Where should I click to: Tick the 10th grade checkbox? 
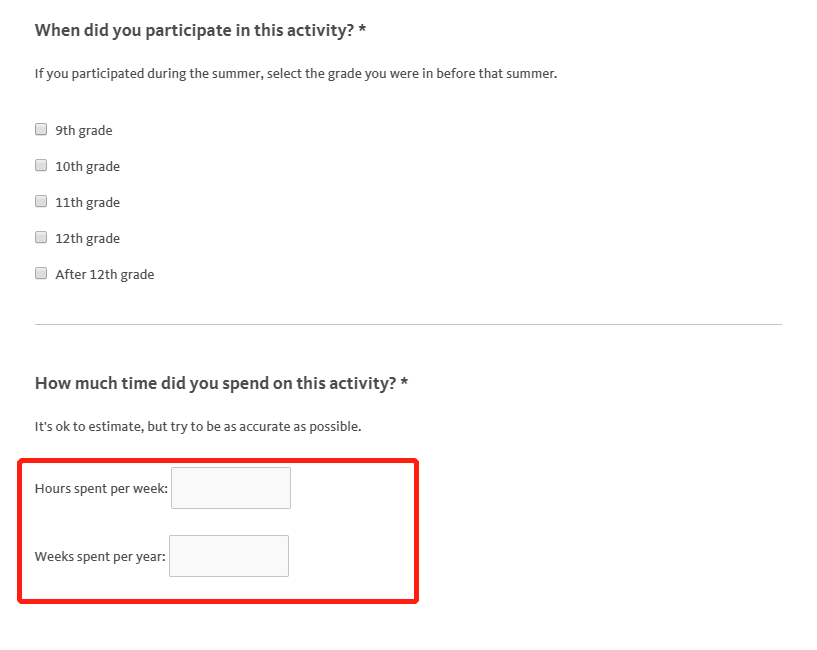41,165
